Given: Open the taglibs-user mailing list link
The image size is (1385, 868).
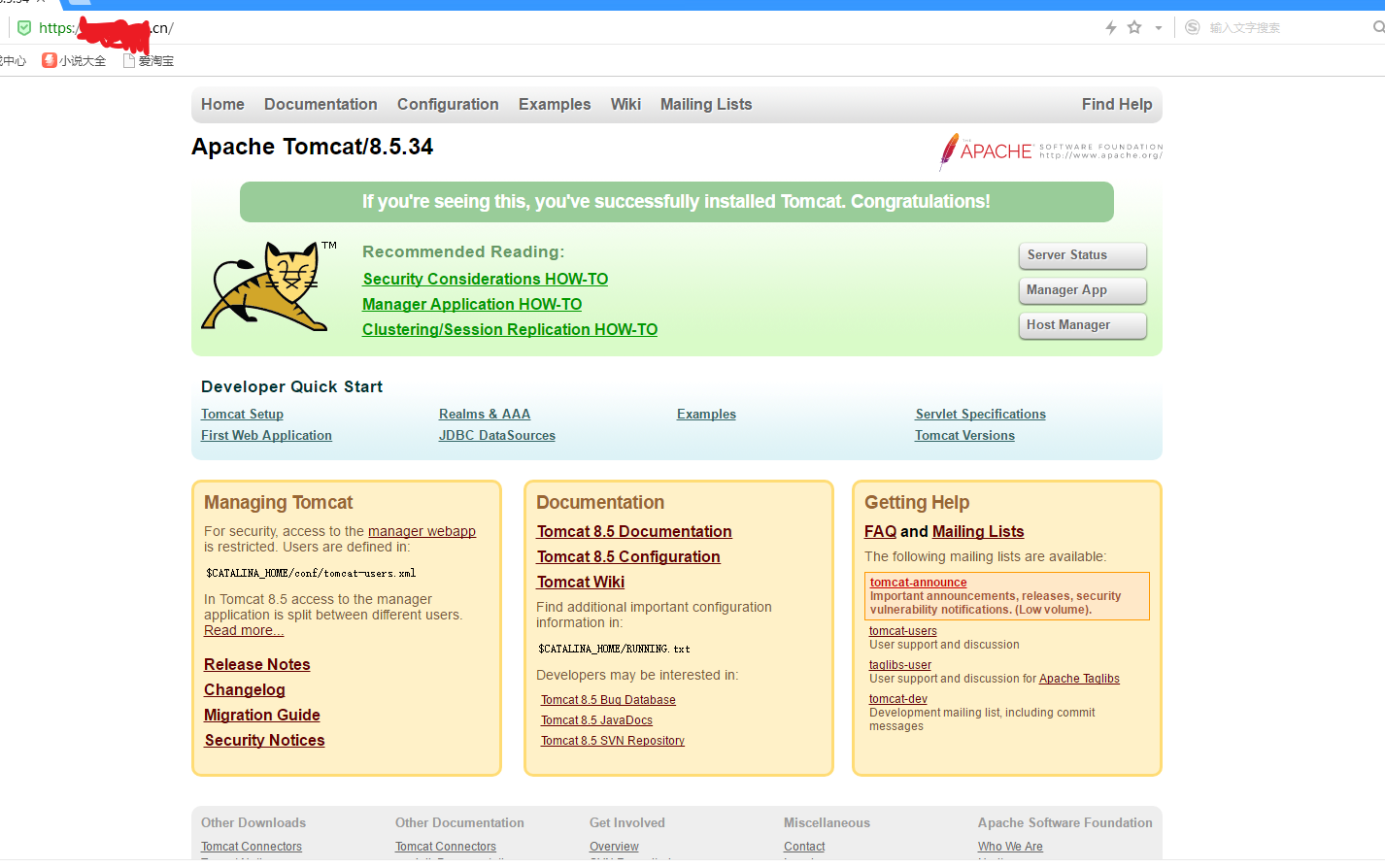Looking at the screenshot, I should tap(900, 665).
